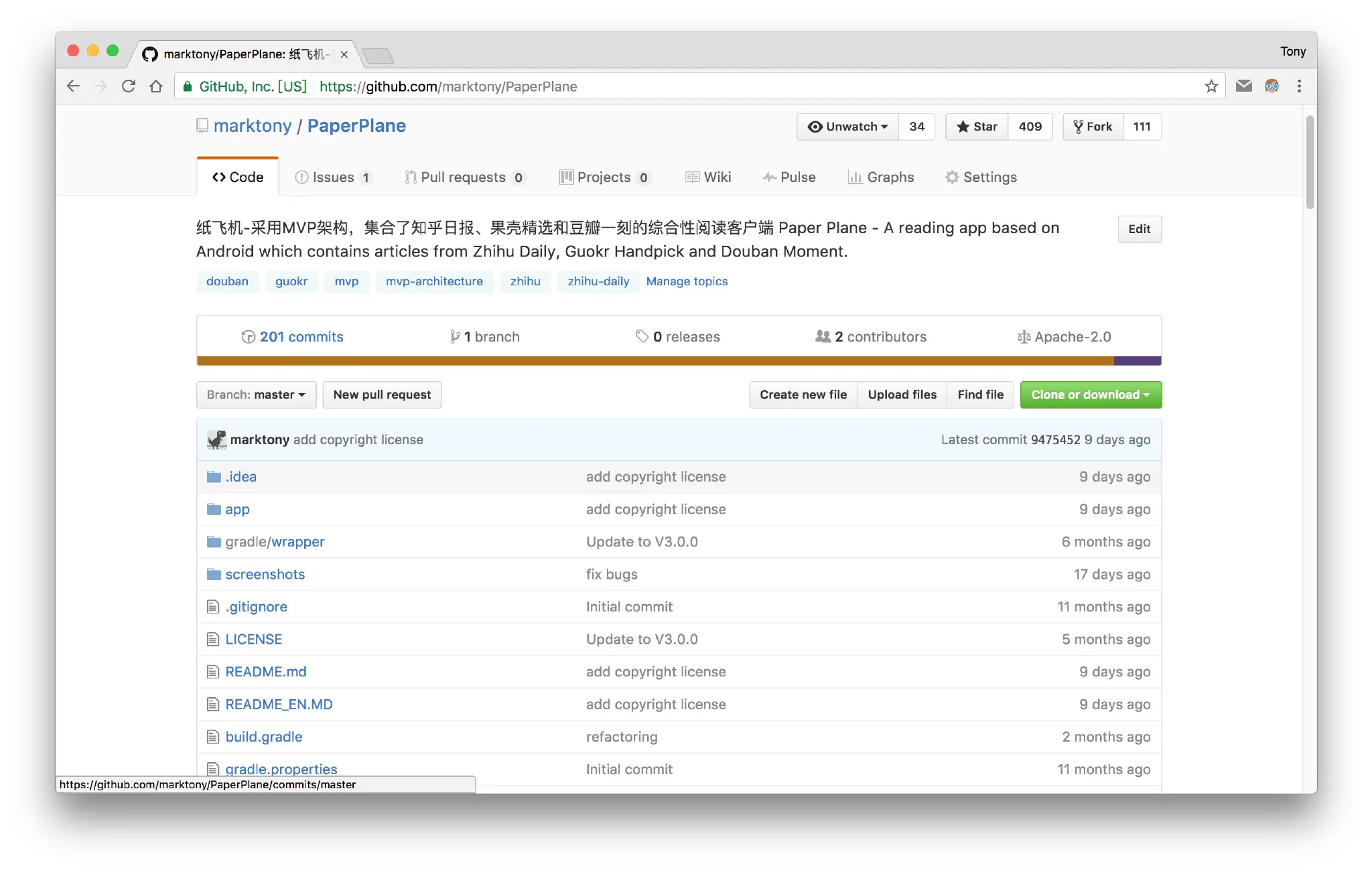1372x872 pixels.
Task: Click the license scale icon
Action: [x=1024, y=337]
